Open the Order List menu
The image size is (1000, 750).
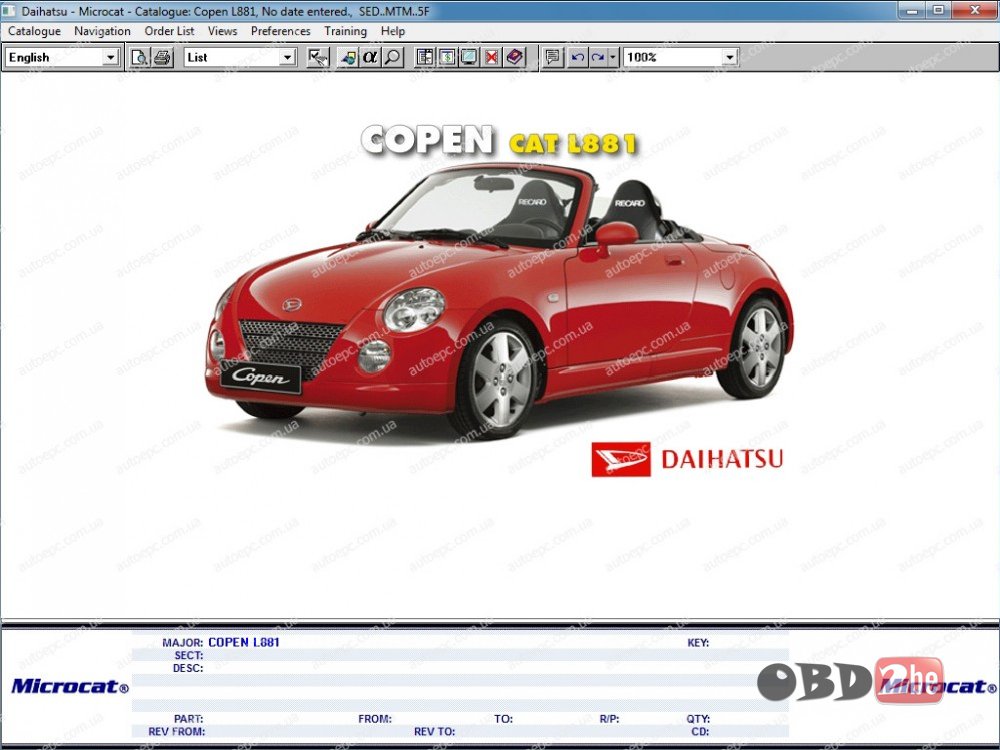point(169,31)
